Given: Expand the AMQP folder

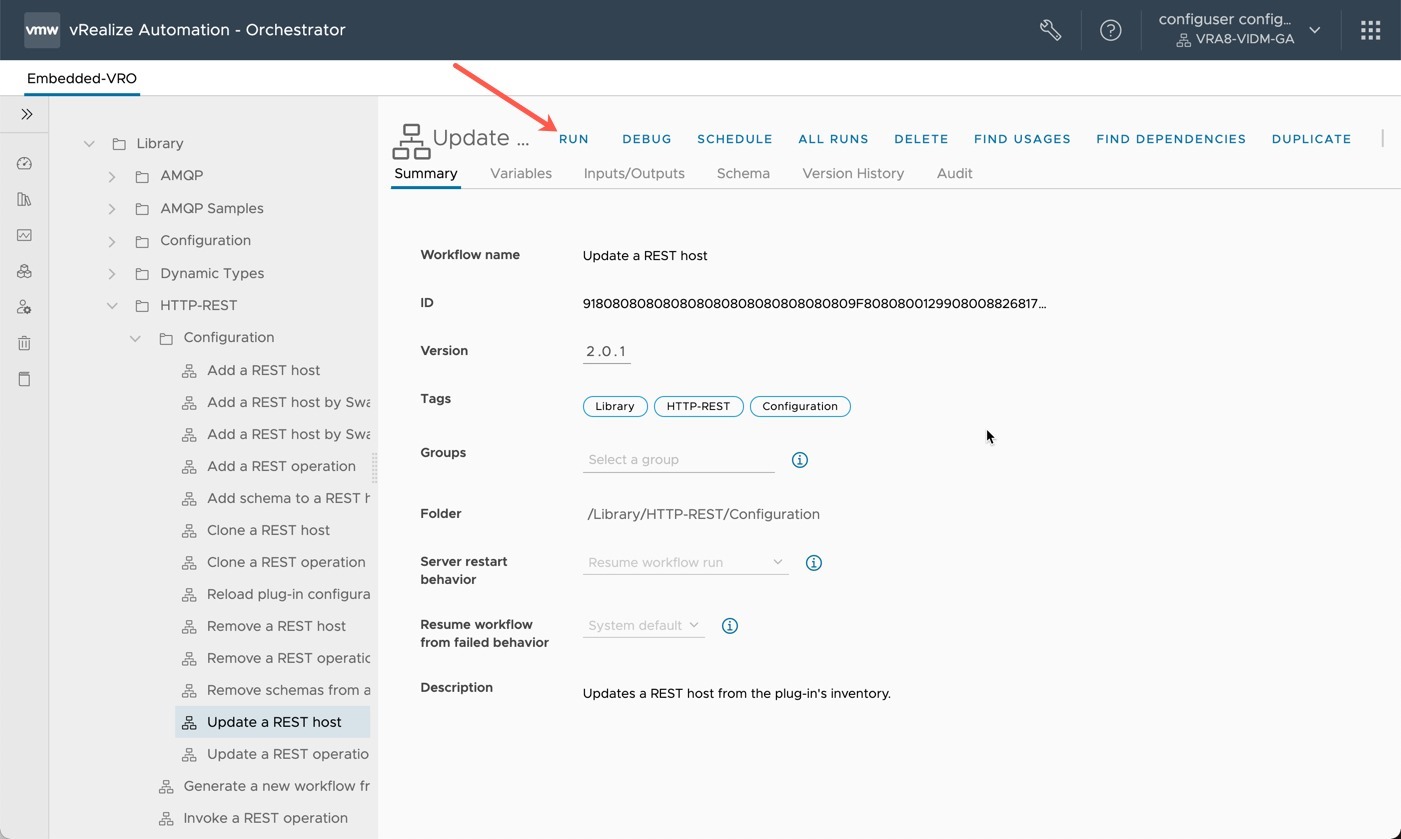Looking at the screenshot, I should tap(112, 176).
